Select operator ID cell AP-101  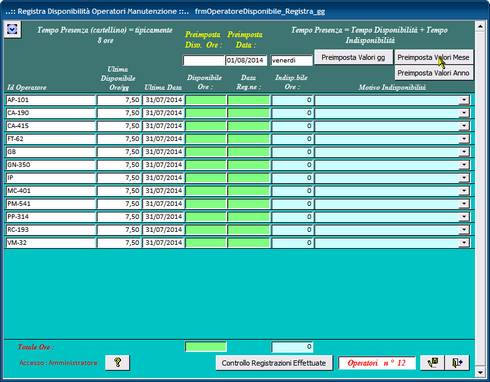point(51,100)
